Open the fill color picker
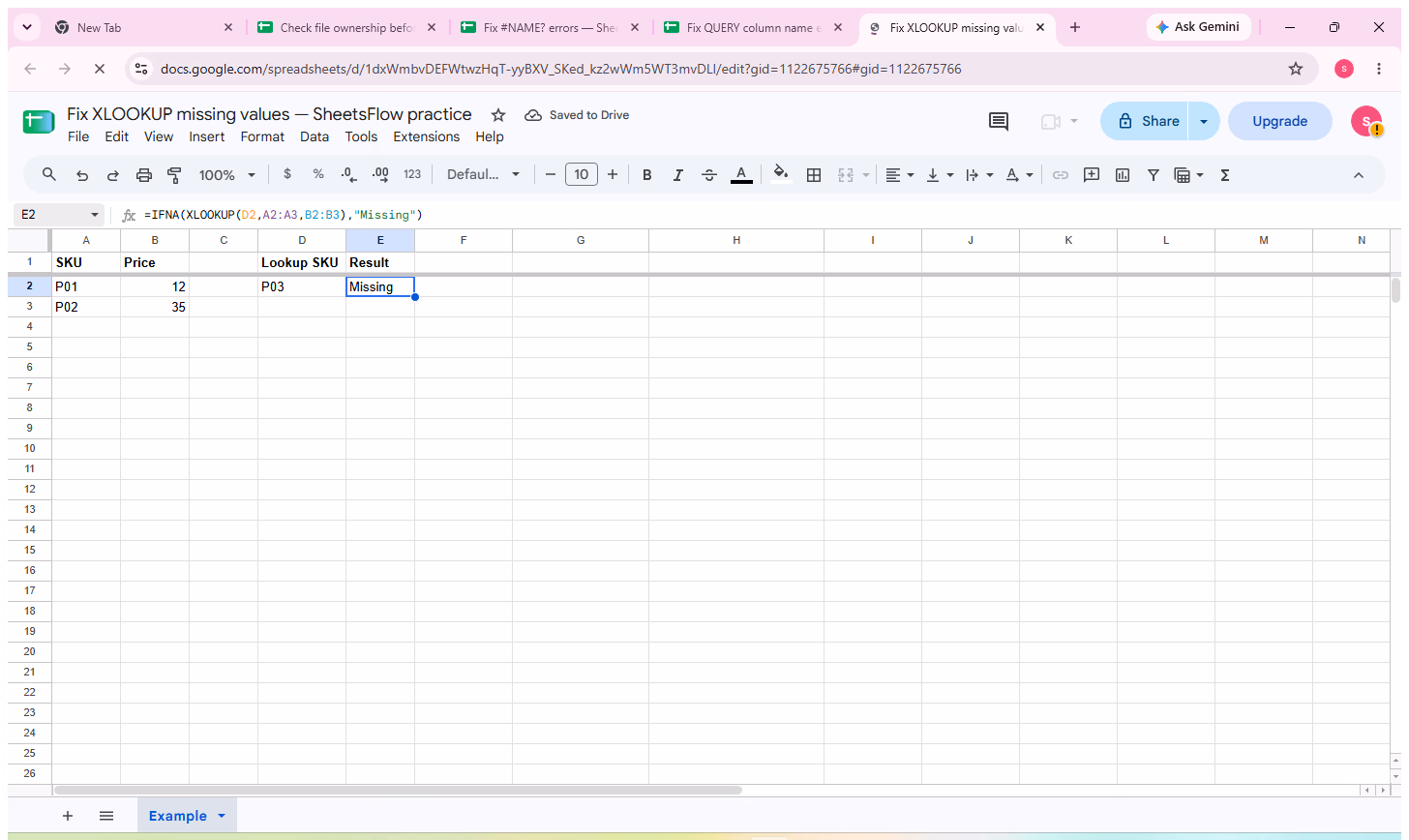 click(781, 175)
